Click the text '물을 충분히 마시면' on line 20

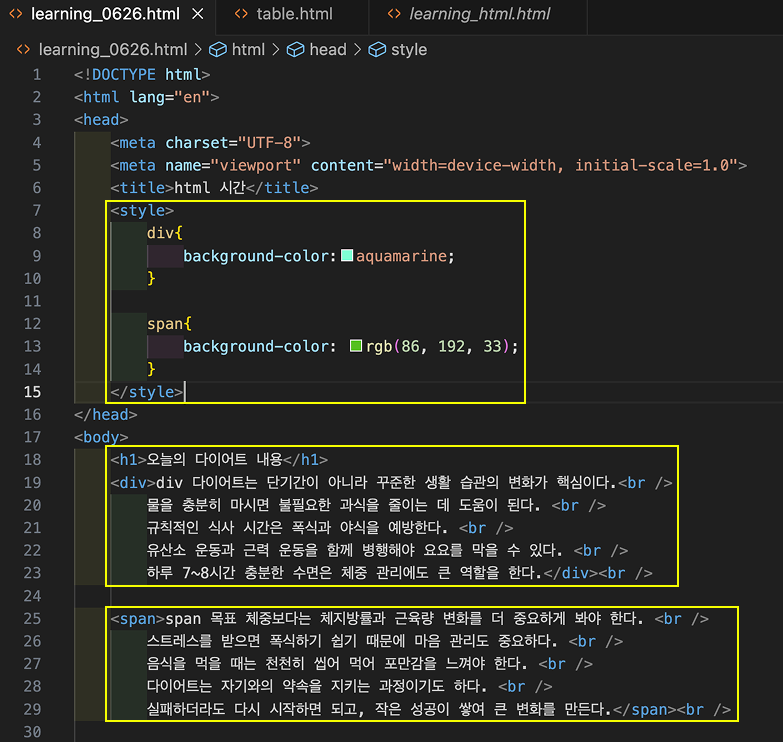pos(208,505)
